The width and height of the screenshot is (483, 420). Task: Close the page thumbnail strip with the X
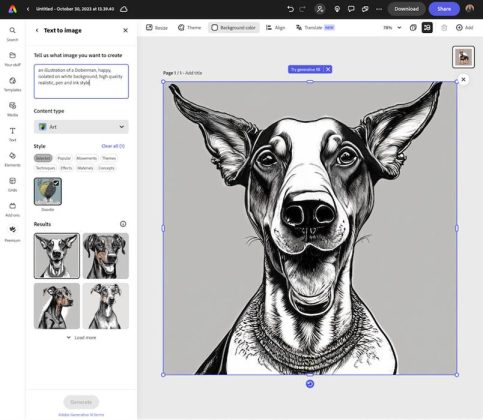pos(463,79)
